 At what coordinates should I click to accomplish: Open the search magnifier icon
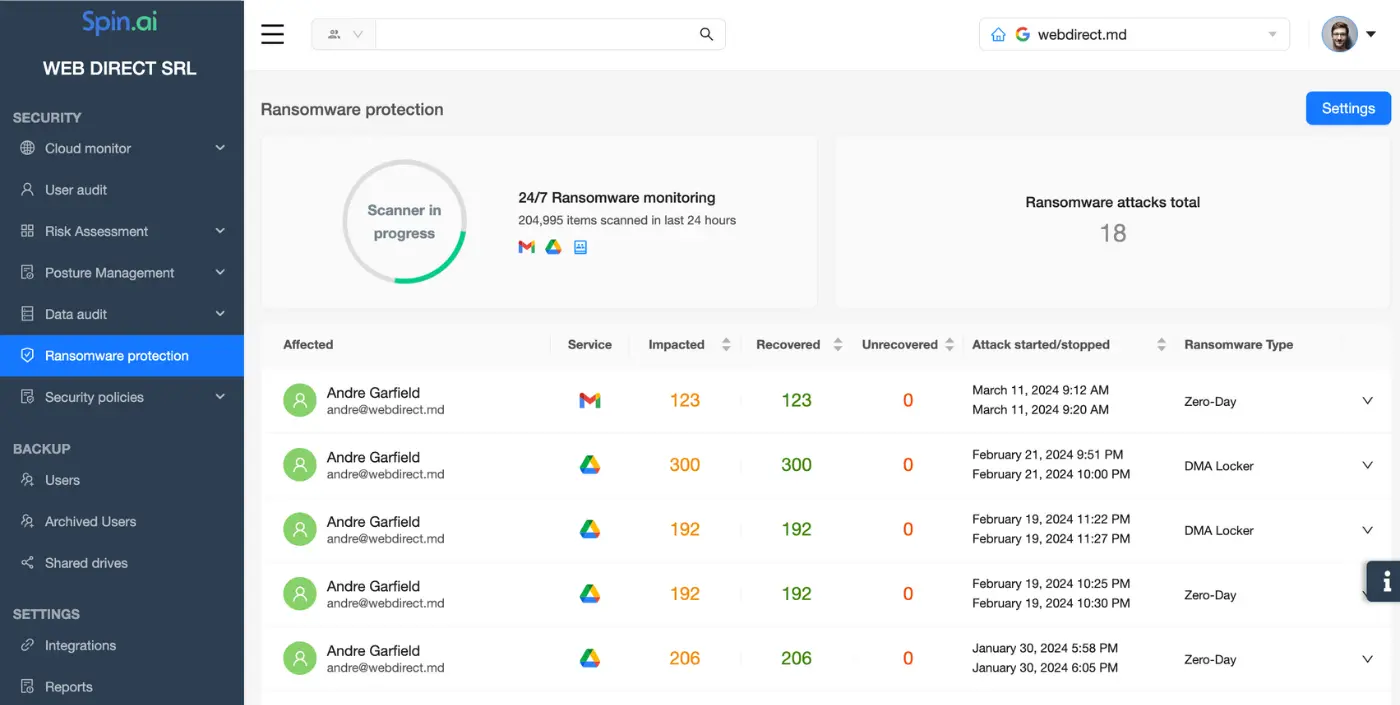pyautogui.click(x=706, y=33)
